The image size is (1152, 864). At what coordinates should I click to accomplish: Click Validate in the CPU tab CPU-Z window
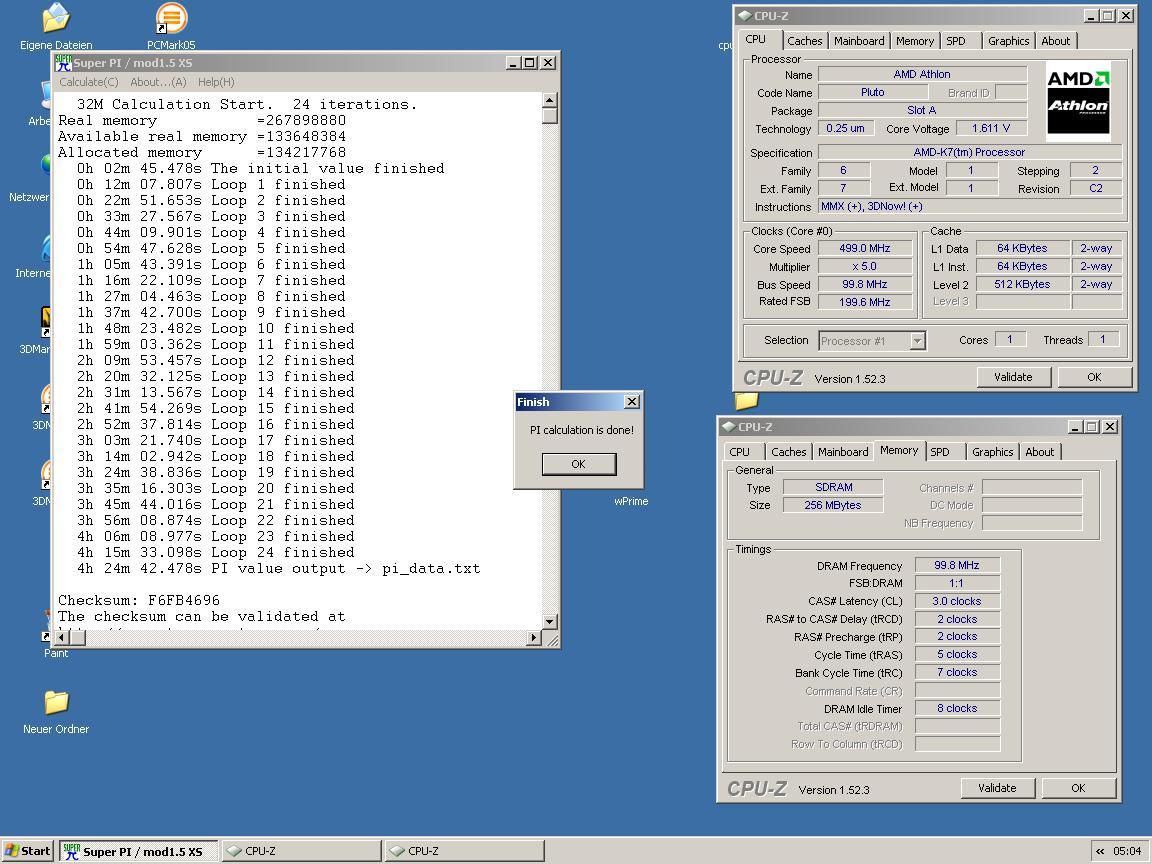click(1013, 377)
